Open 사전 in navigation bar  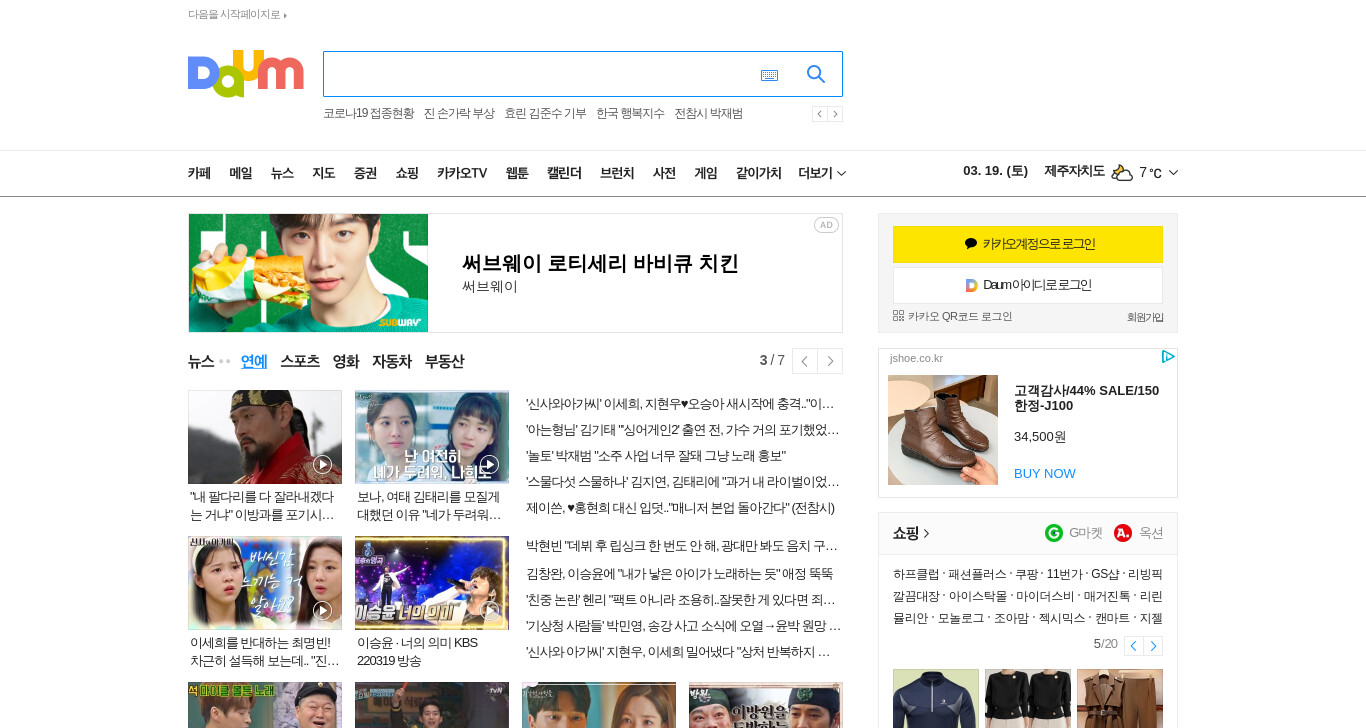point(664,173)
